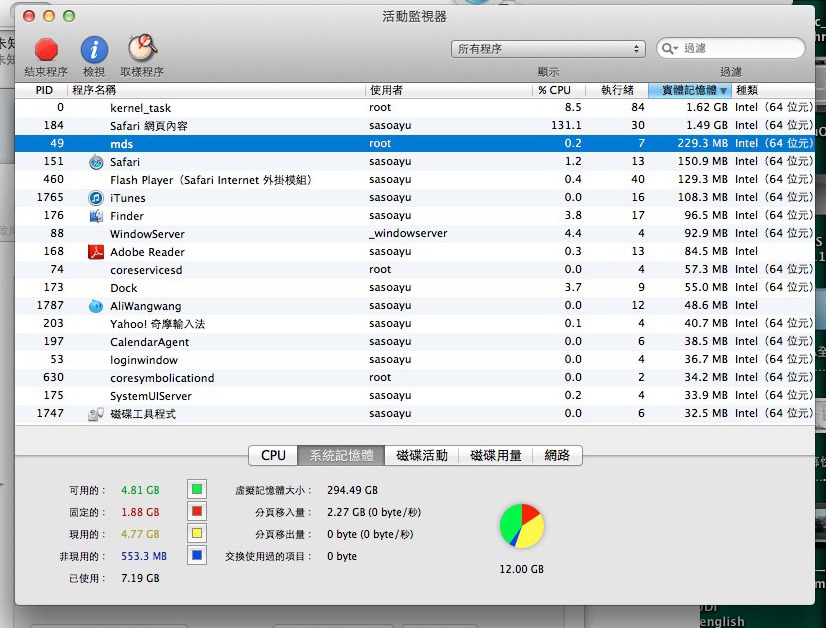
Task: Select the kernel_task process row
Action: (x=415, y=107)
